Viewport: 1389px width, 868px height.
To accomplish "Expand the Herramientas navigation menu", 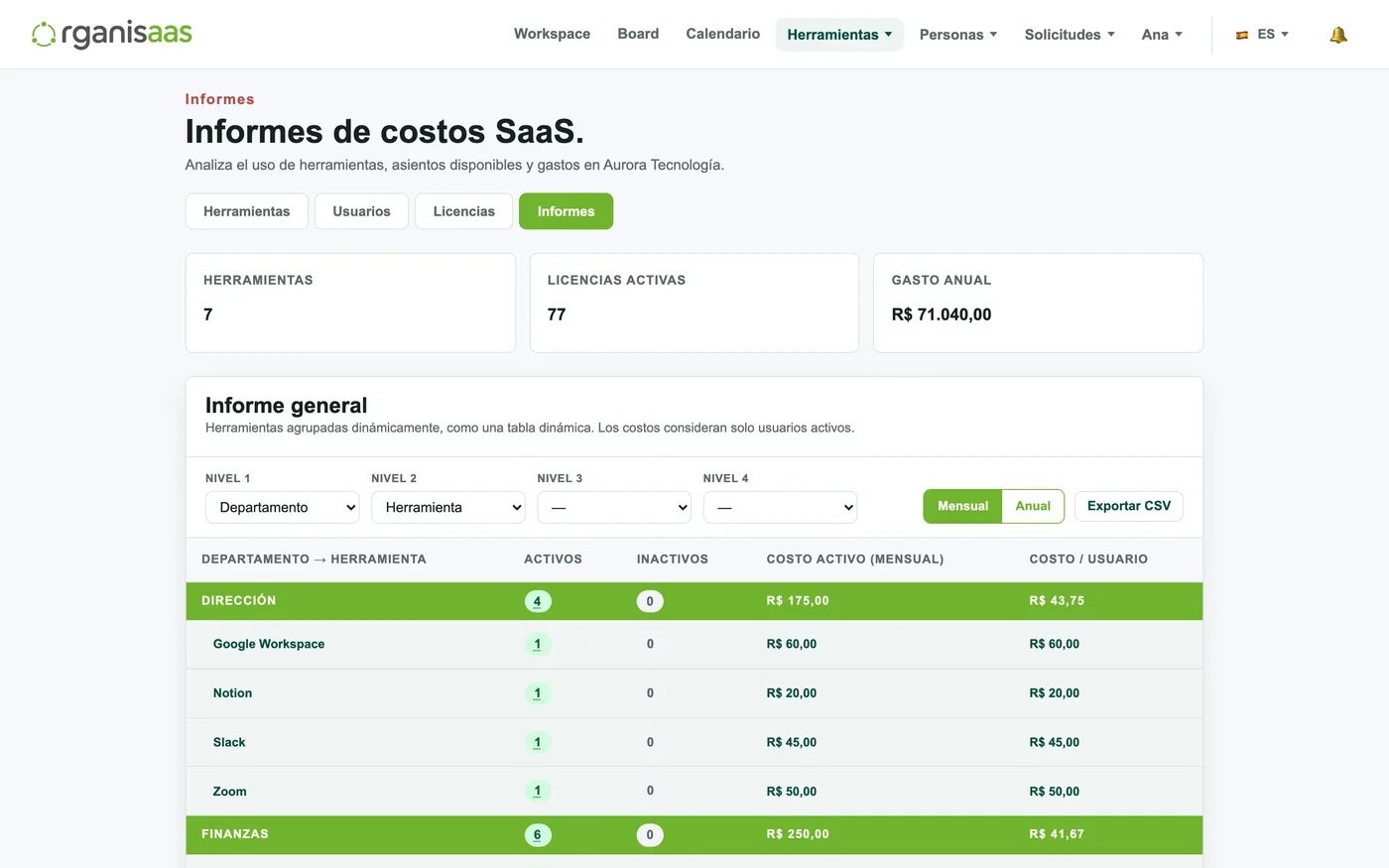I will 839,35.
